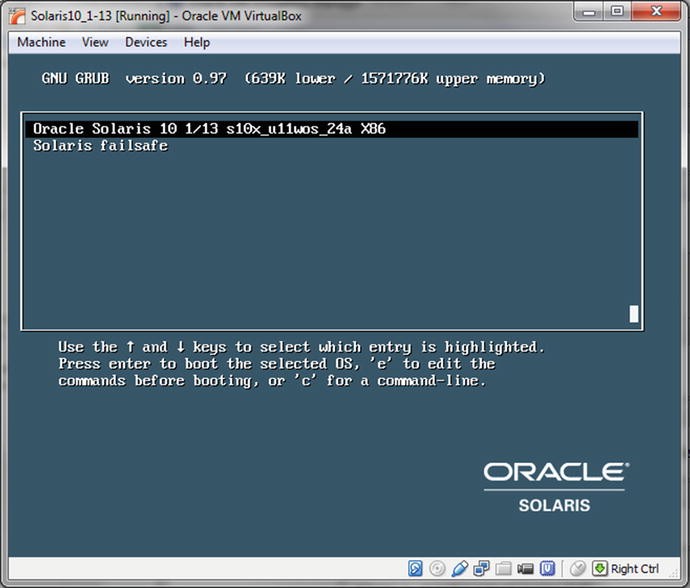Viewport: 690px width, 588px height.
Task: Click the optical drive status icon
Action: click(437, 568)
